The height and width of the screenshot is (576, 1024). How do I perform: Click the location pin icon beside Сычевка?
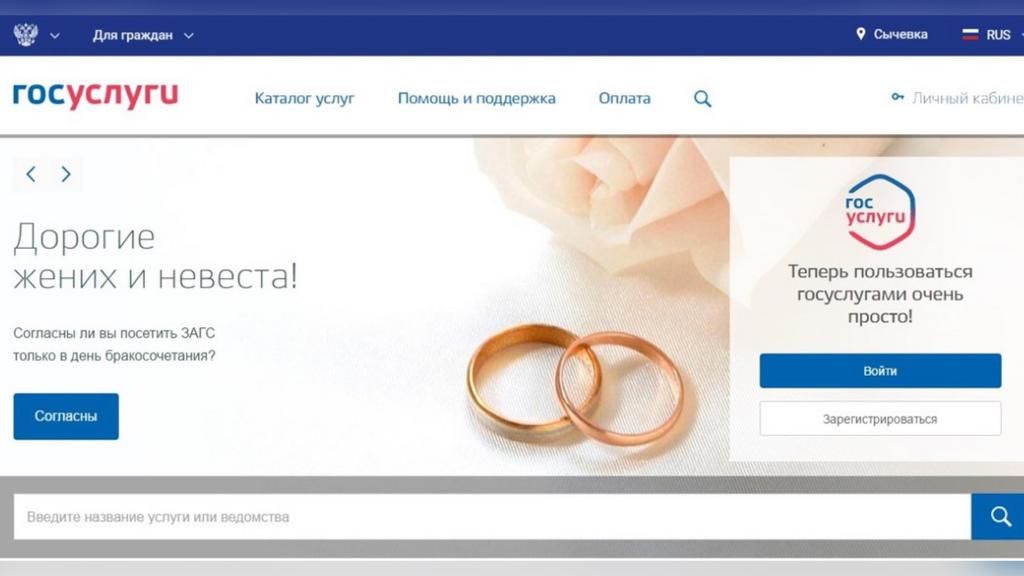pyautogui.click(x=861, y=34)
